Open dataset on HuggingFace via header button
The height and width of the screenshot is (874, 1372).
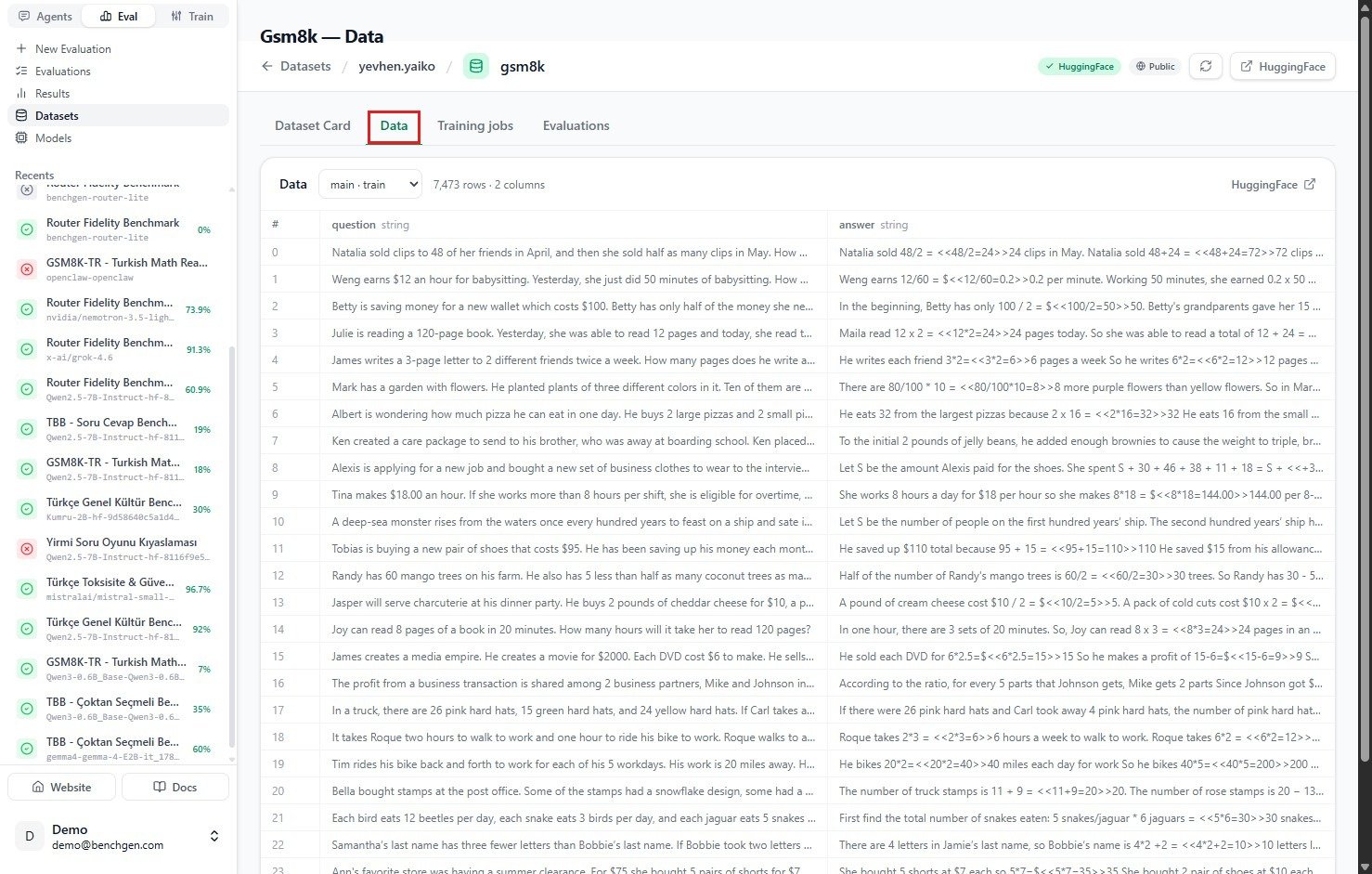(x=1283, y=67)
